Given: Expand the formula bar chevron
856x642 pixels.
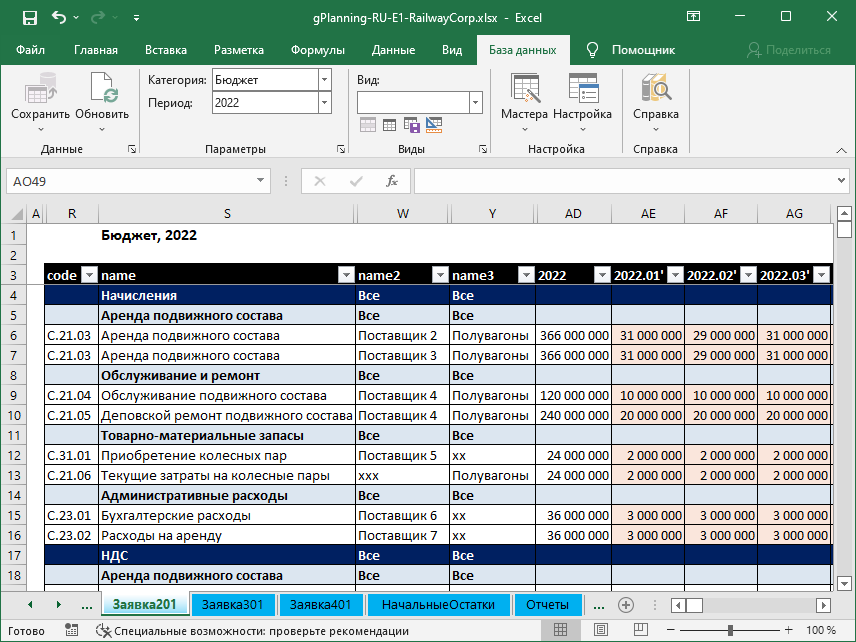Looking at the screenshot, I should tap(841, 181).
